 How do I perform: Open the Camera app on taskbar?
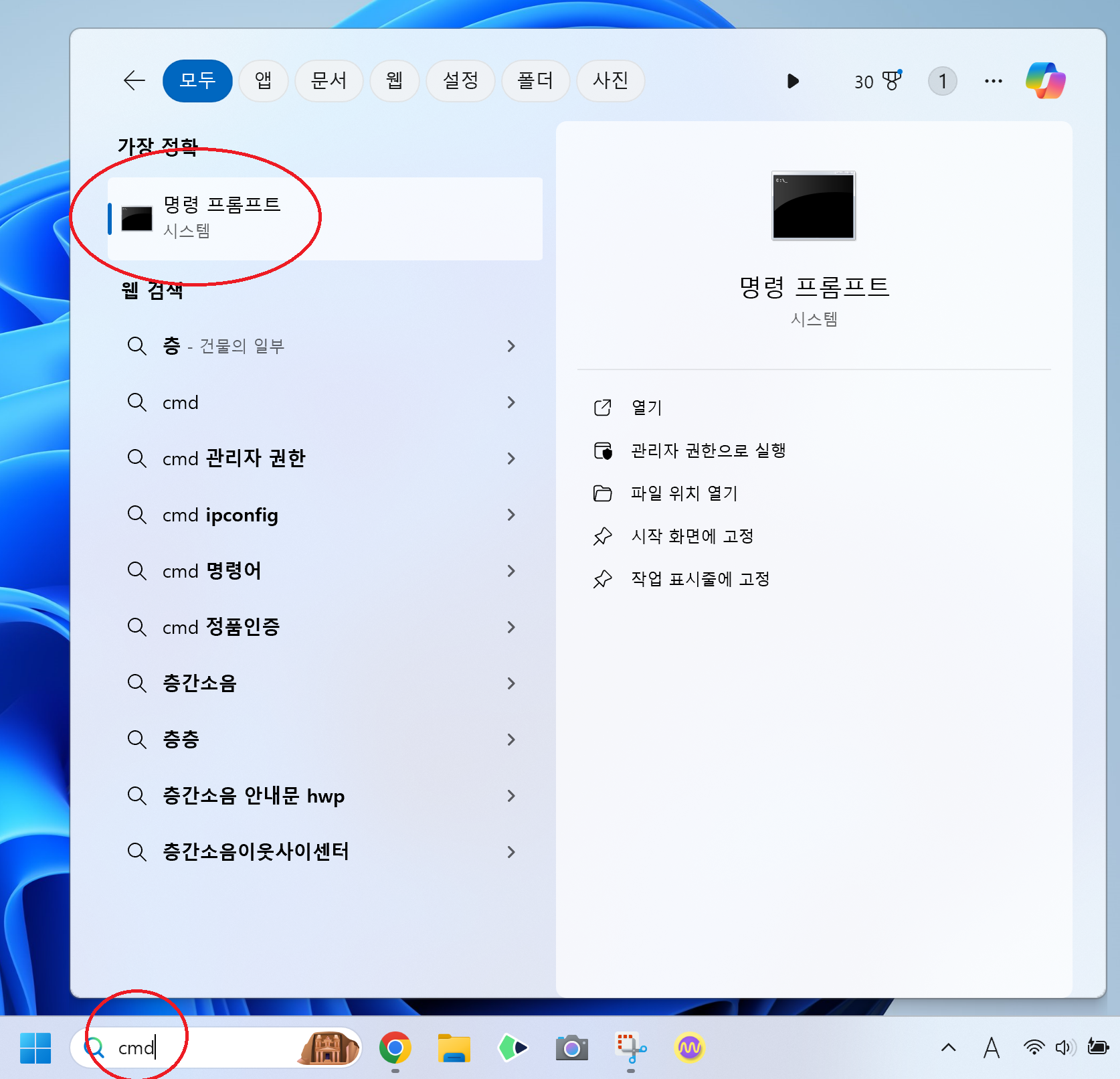[572, 1048]
